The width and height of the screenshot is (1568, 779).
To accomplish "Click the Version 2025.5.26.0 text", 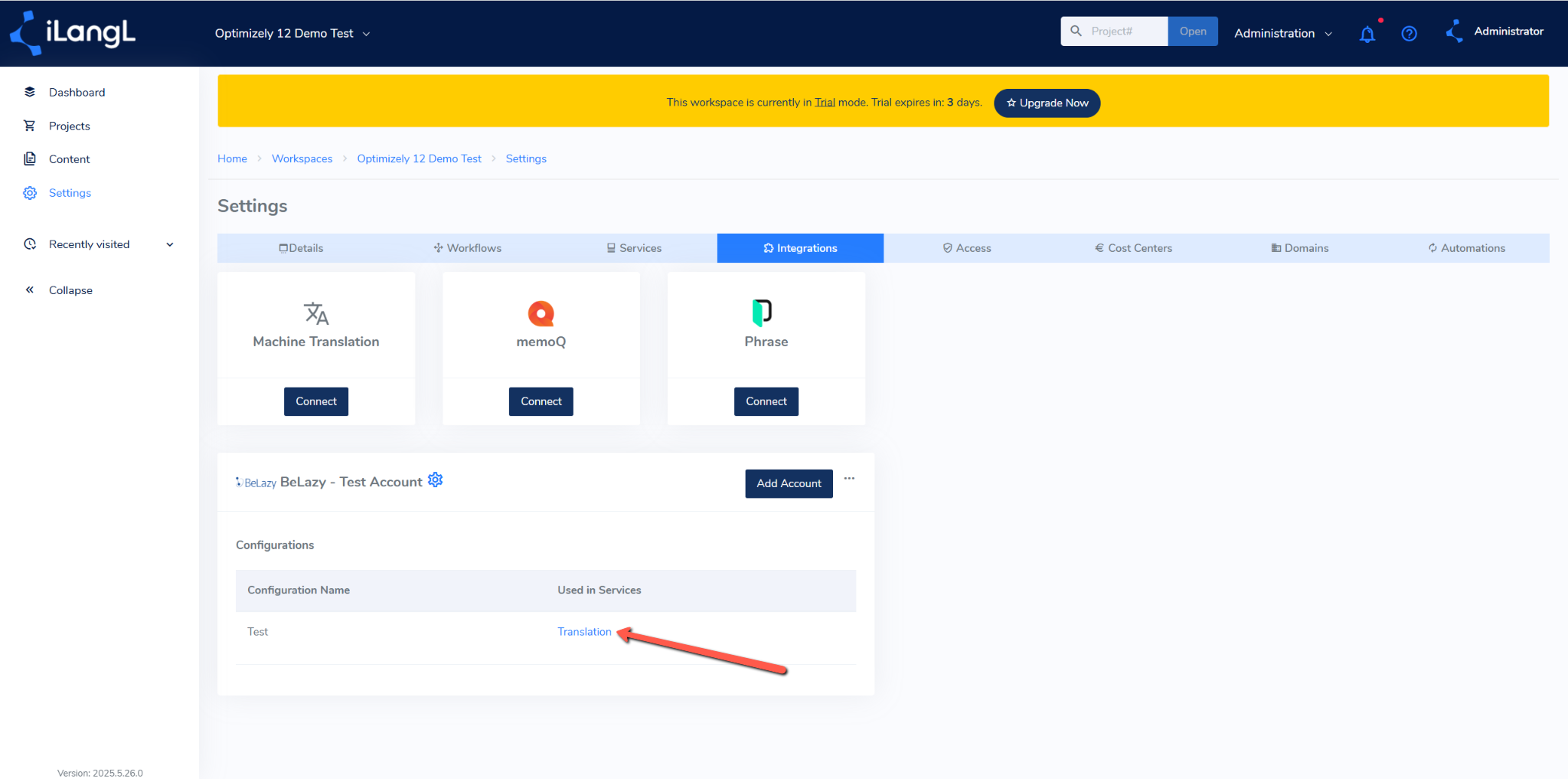I will pos(100,773).
